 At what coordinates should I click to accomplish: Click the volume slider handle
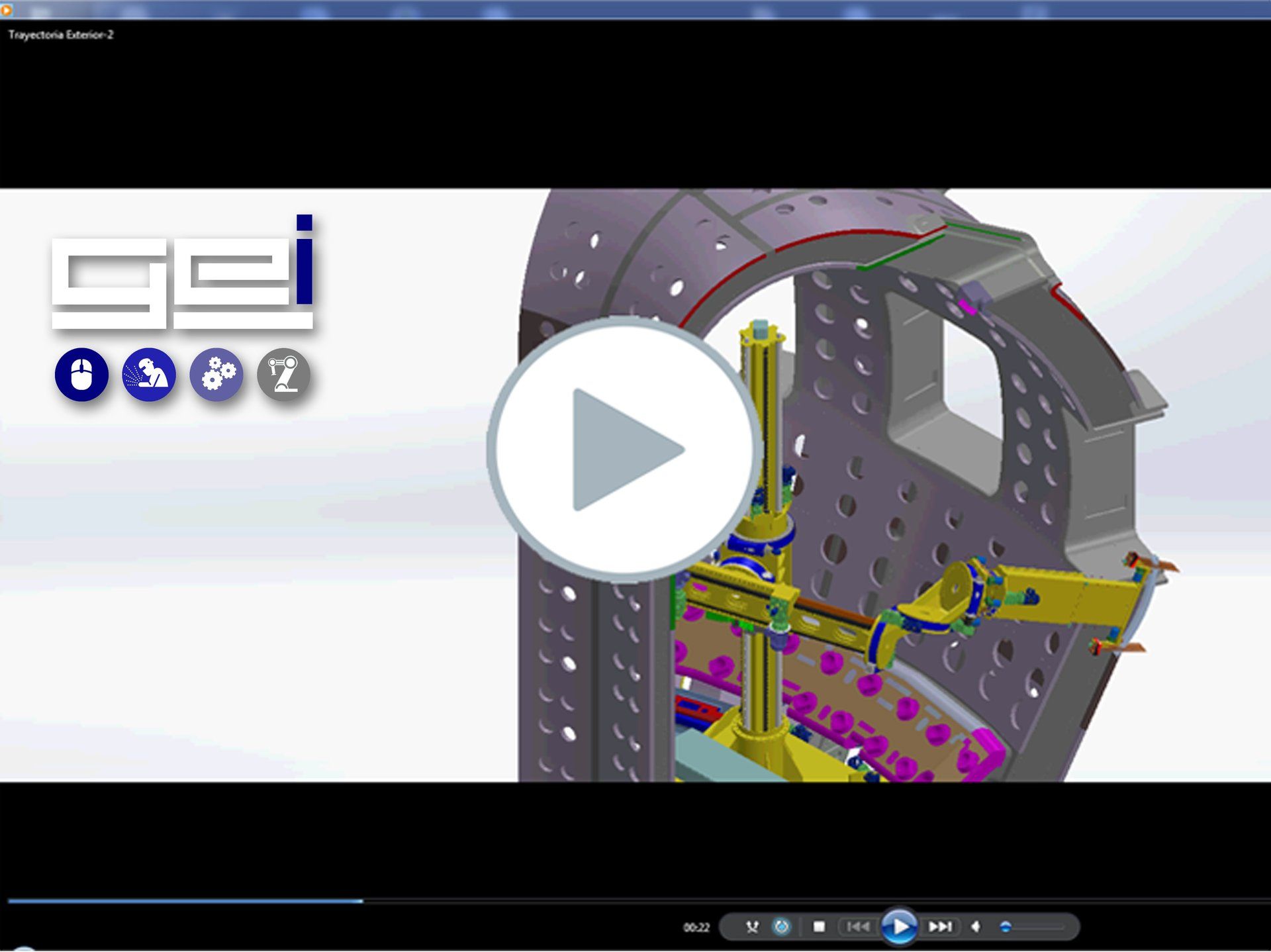click(x=1006, y=927)
